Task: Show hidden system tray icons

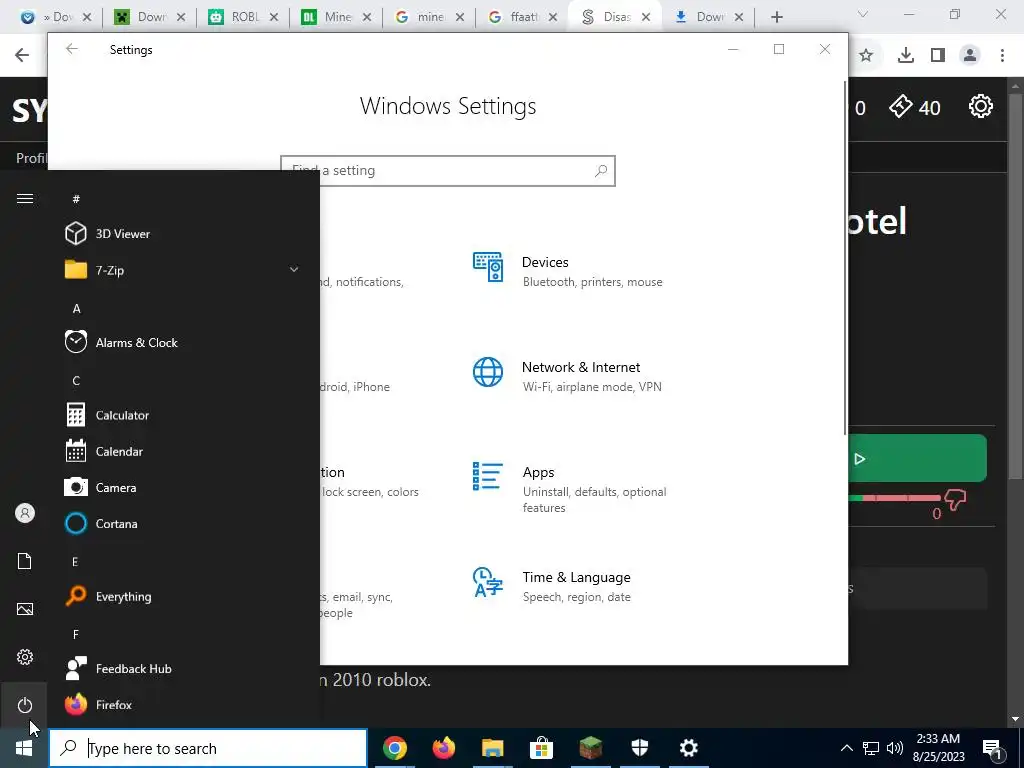Action: (x=846, y=748)
